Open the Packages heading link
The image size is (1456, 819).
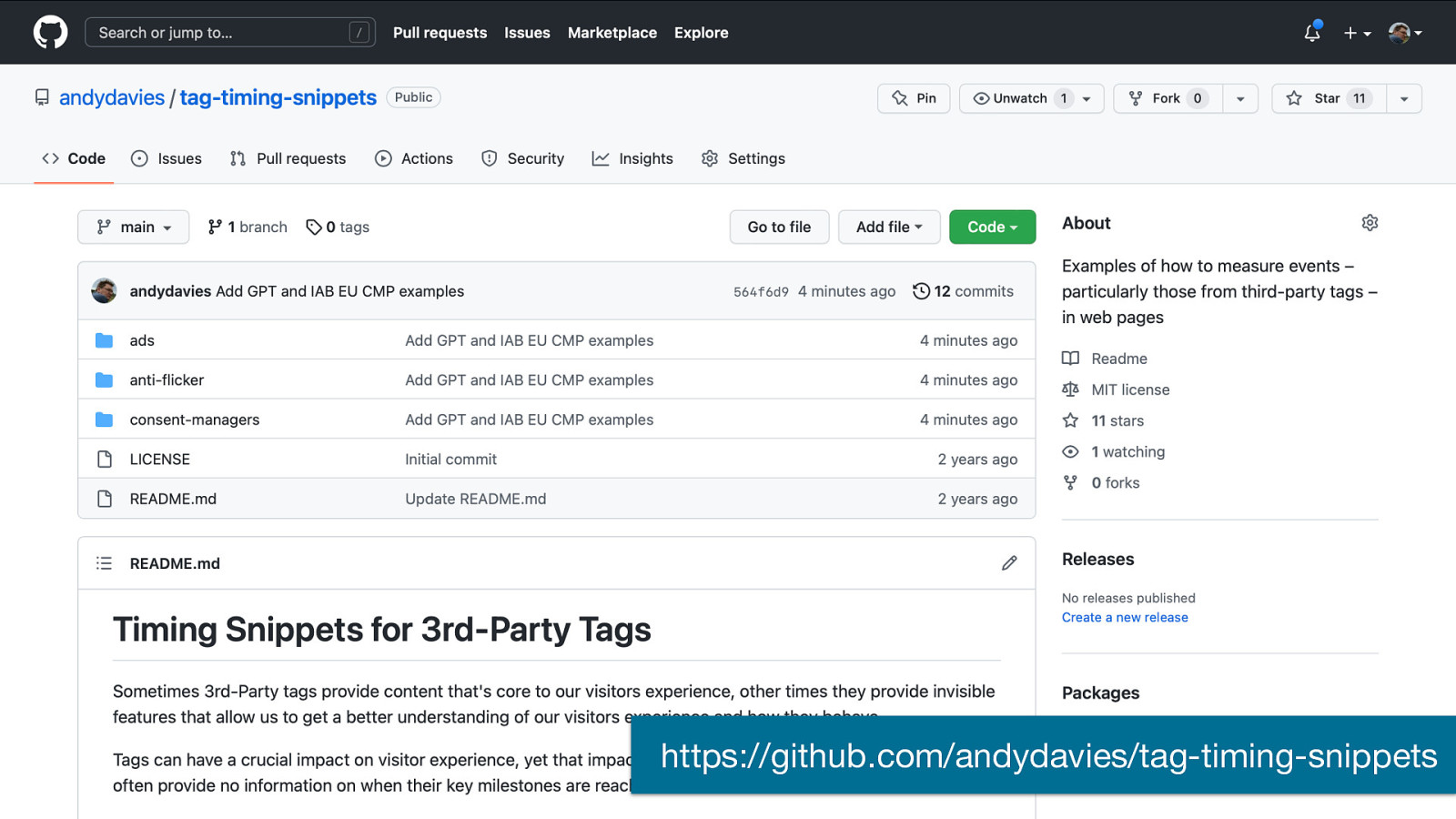(1100, 693)
